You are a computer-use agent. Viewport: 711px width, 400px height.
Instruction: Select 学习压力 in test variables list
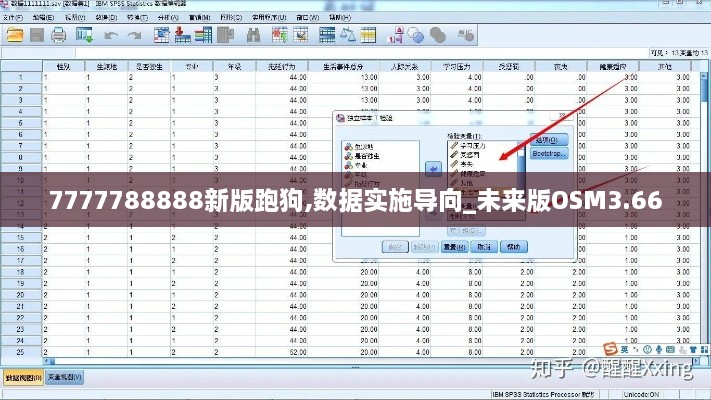pos(468,146)
